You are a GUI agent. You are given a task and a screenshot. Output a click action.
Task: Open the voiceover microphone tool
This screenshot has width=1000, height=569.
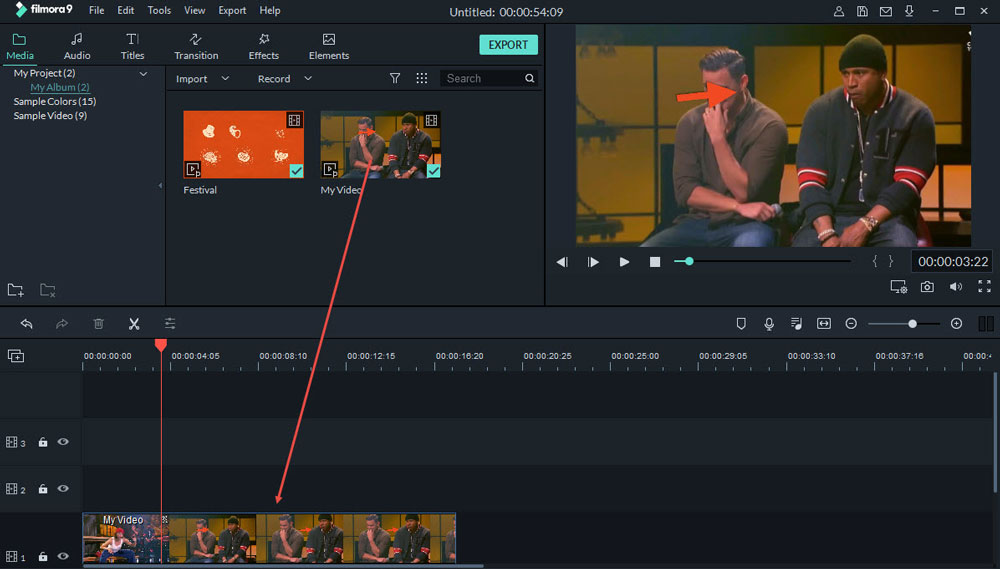click(769, 324)
